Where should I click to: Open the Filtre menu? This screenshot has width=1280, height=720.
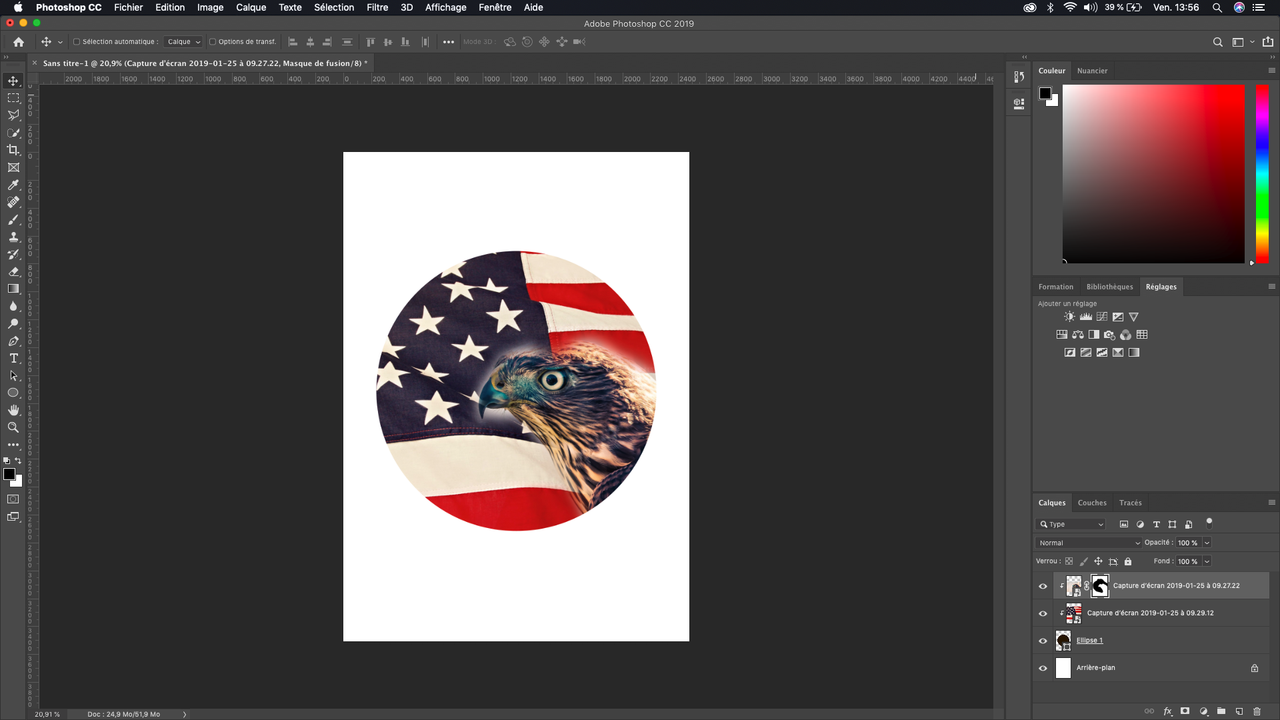click(377, 7)
